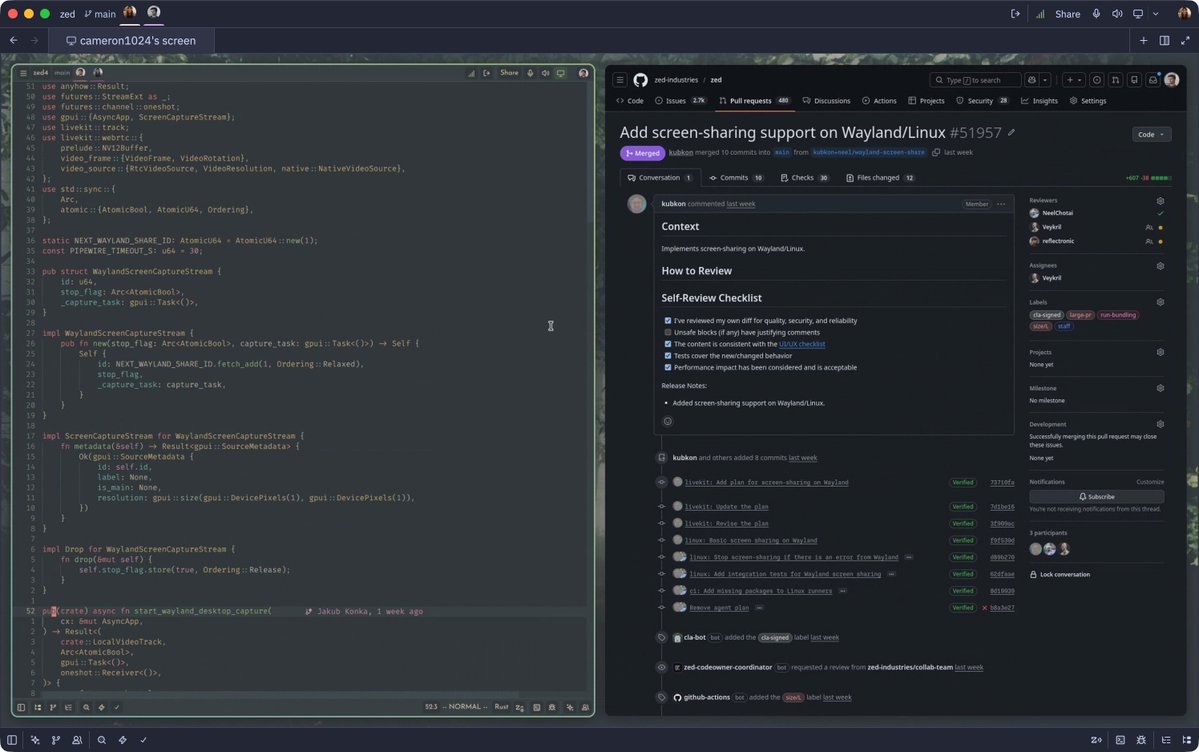Click Rust language selector in shared editor
1199x752 pixels.
click(501, 707)
